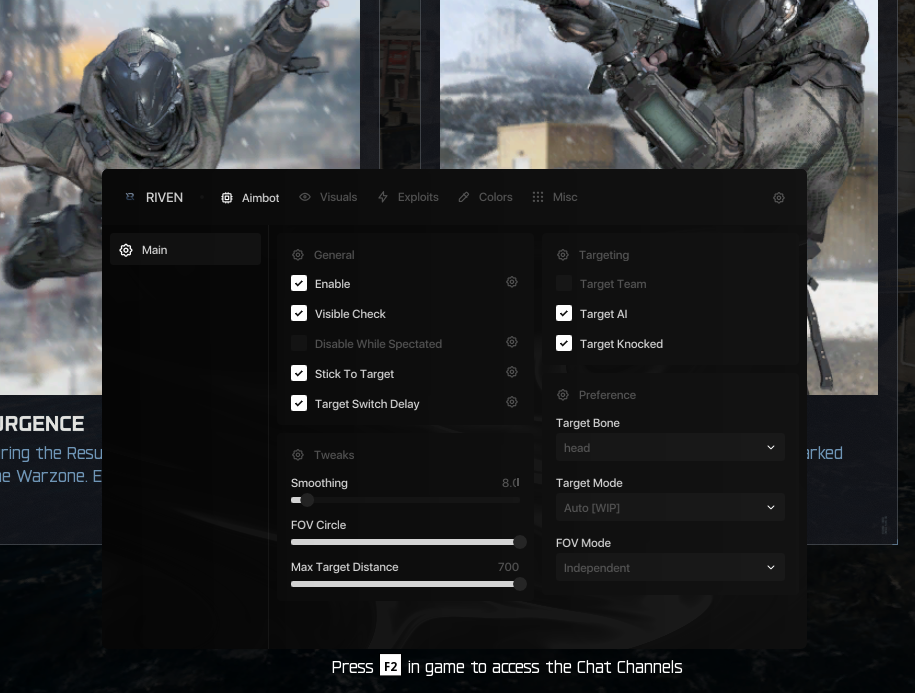Open the FOV Mode dropdown showing Independent
915x693 pixels.
(670, 568)
